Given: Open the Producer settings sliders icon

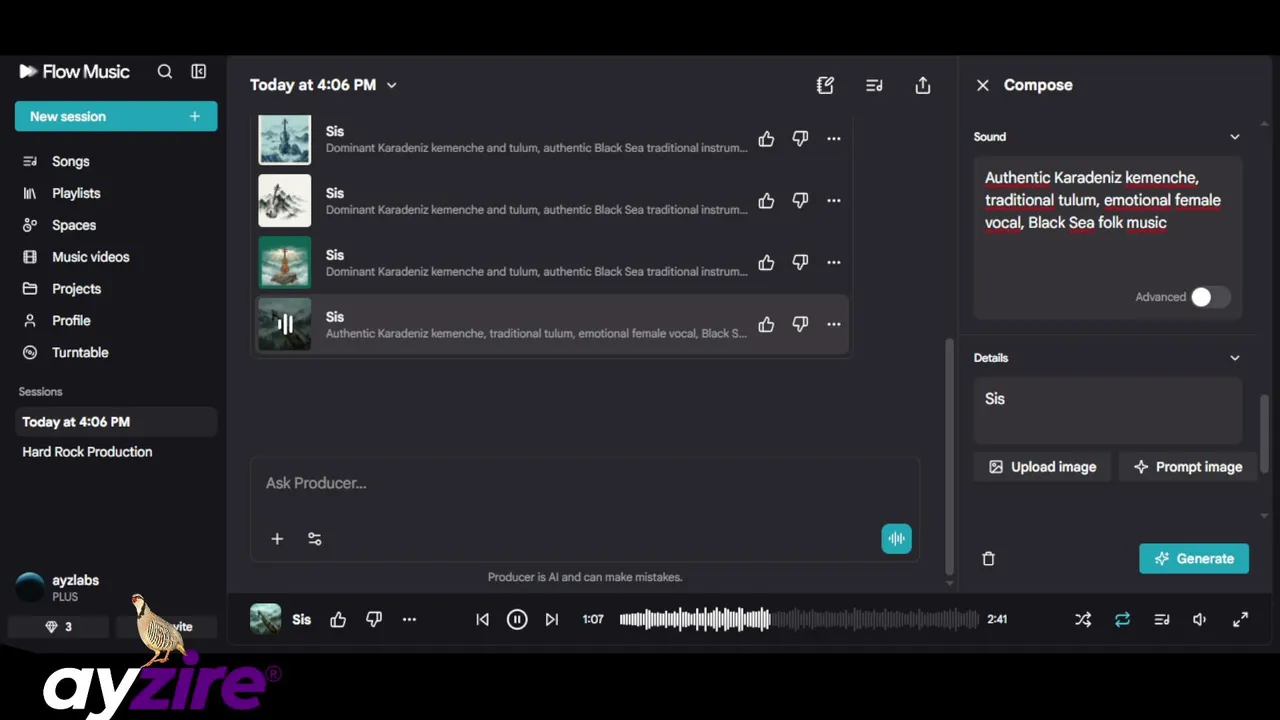Looking at the screenshot, I should pyautogui.click(x=315, y=539).
